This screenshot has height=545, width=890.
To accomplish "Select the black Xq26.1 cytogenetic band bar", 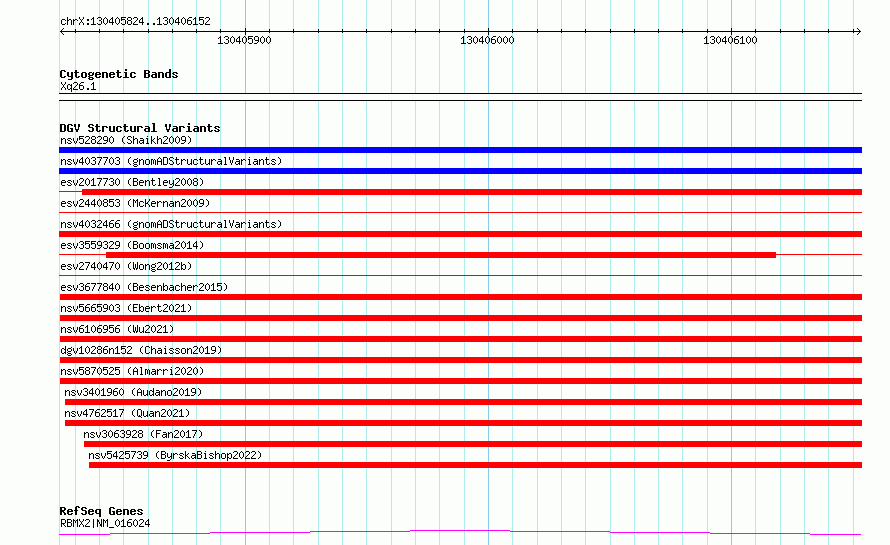I will [460, 97].
